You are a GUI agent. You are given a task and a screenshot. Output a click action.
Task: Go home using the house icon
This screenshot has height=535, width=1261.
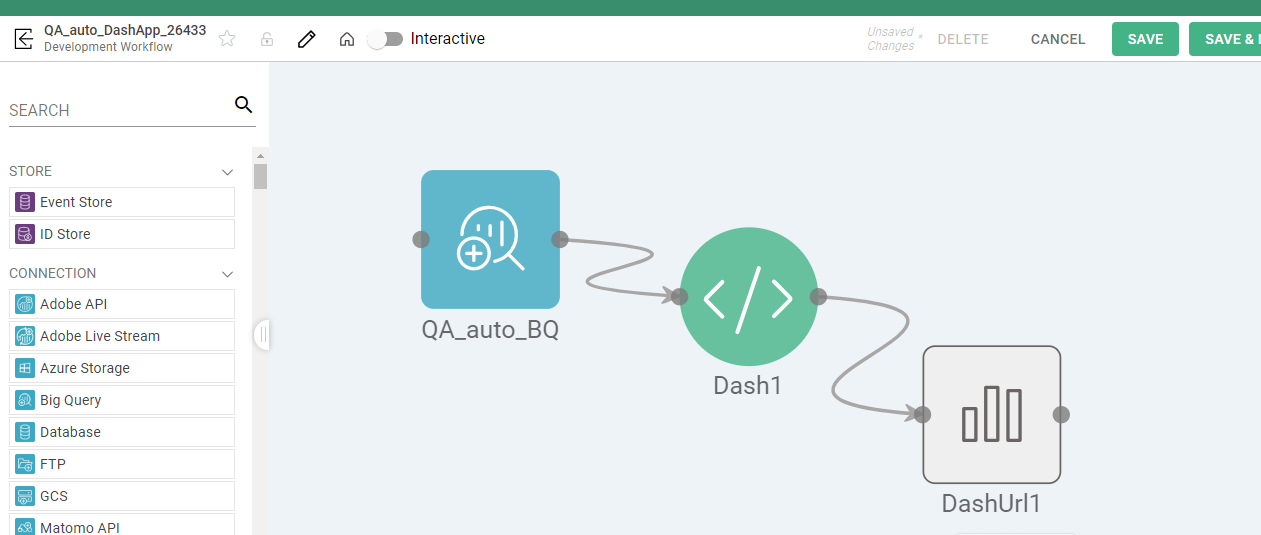tap(347, 39)
